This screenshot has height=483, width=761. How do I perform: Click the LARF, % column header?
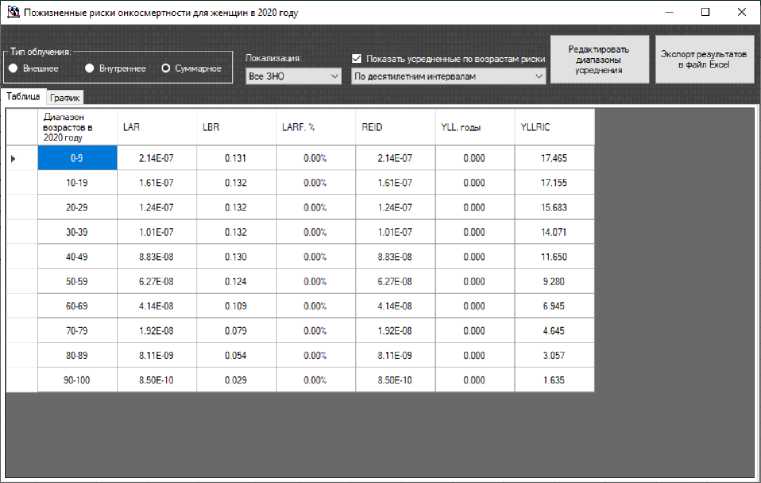[x=316, y=127]
